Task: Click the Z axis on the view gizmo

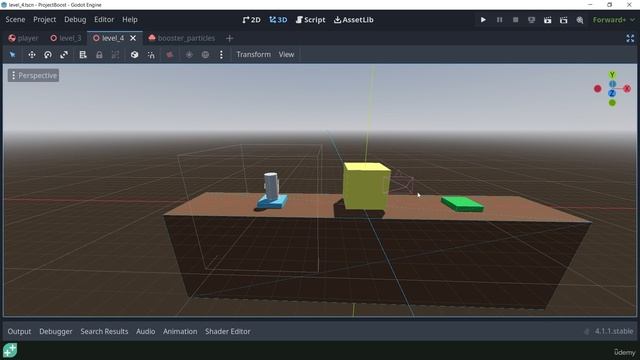Action: [612, 93]
